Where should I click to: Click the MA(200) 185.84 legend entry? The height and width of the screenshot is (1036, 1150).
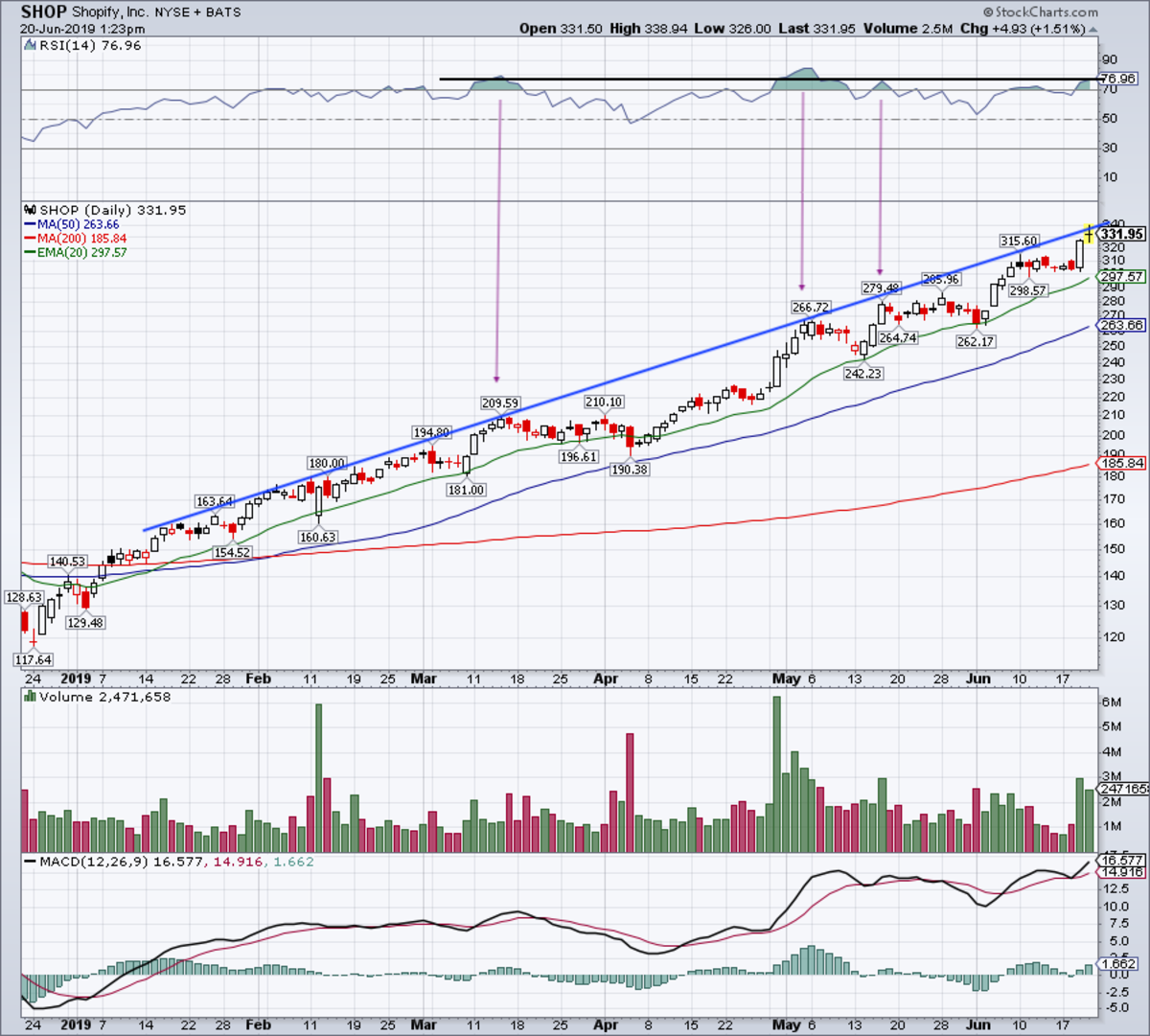pos(75,239)
